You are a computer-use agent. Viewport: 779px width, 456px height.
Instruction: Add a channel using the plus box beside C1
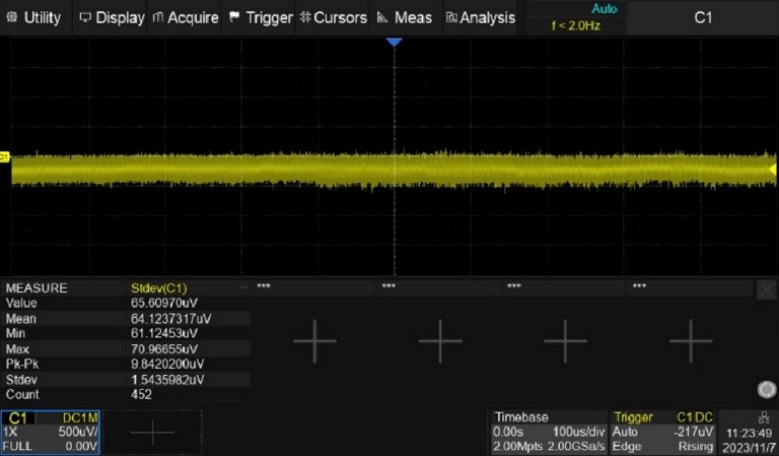click(153, 432)
